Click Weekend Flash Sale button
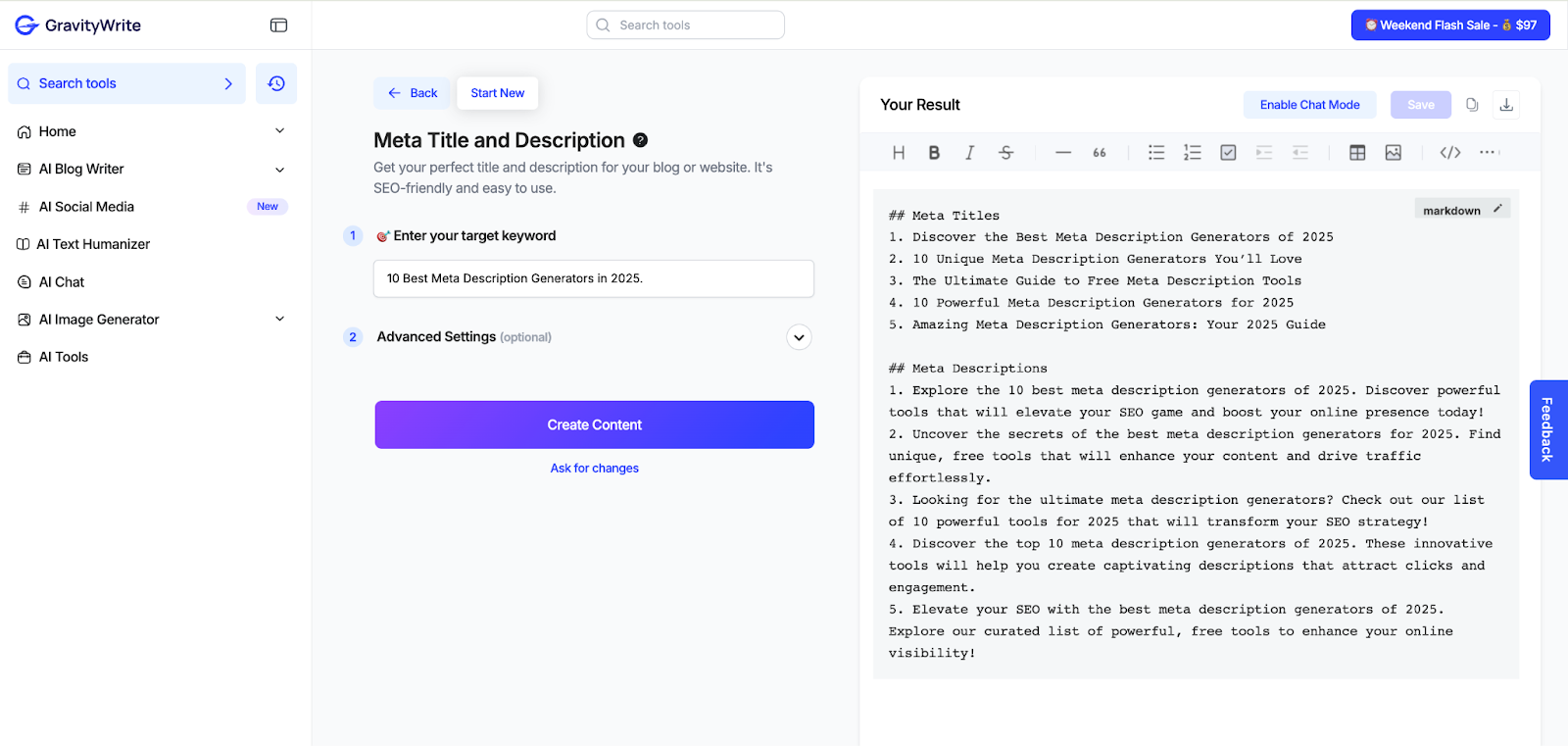Viewport: 1568px width, 746px height. pyautogui.click(x=1450, y=25)
